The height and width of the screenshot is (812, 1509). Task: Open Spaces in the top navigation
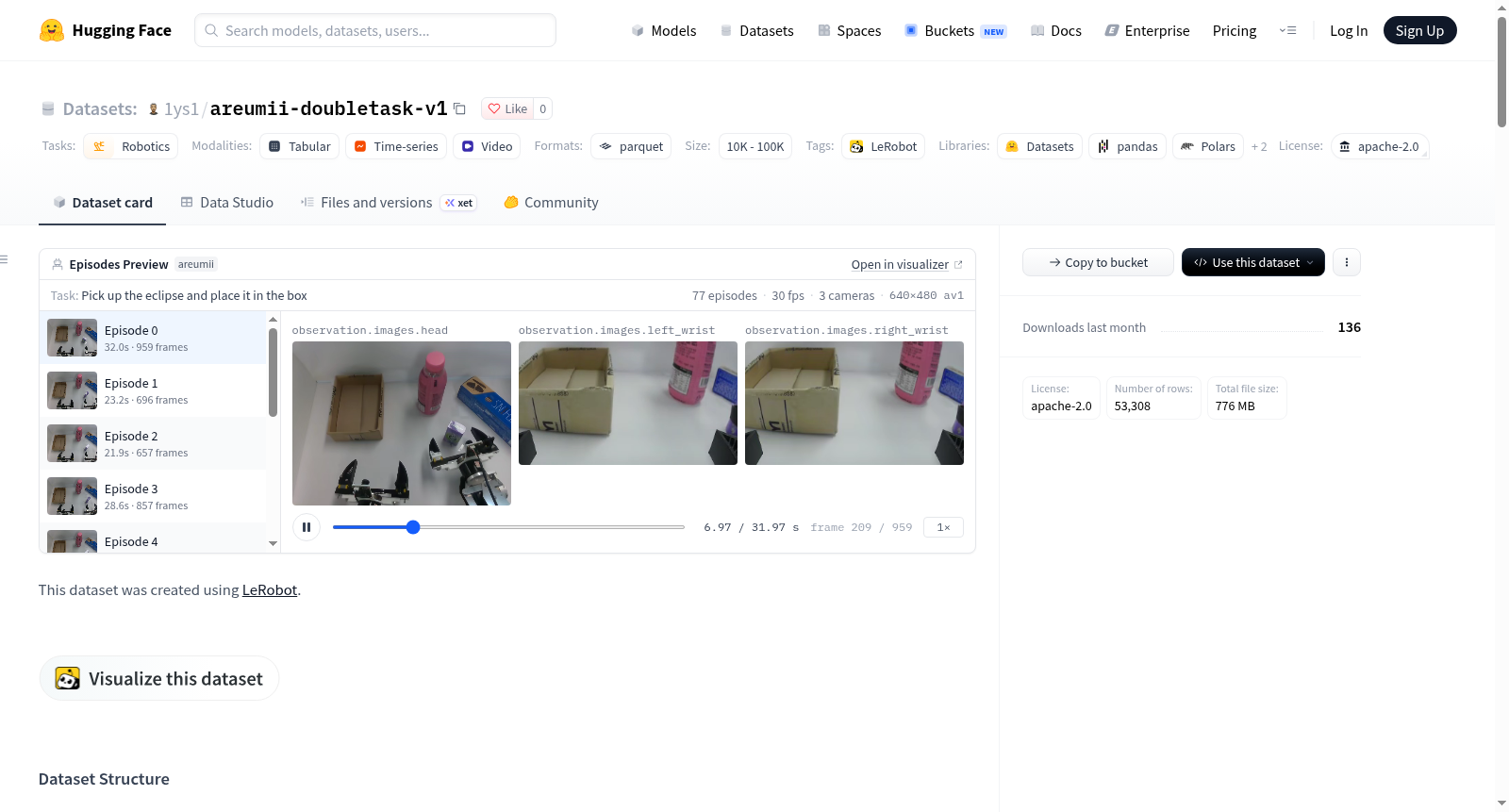[850, 30]
